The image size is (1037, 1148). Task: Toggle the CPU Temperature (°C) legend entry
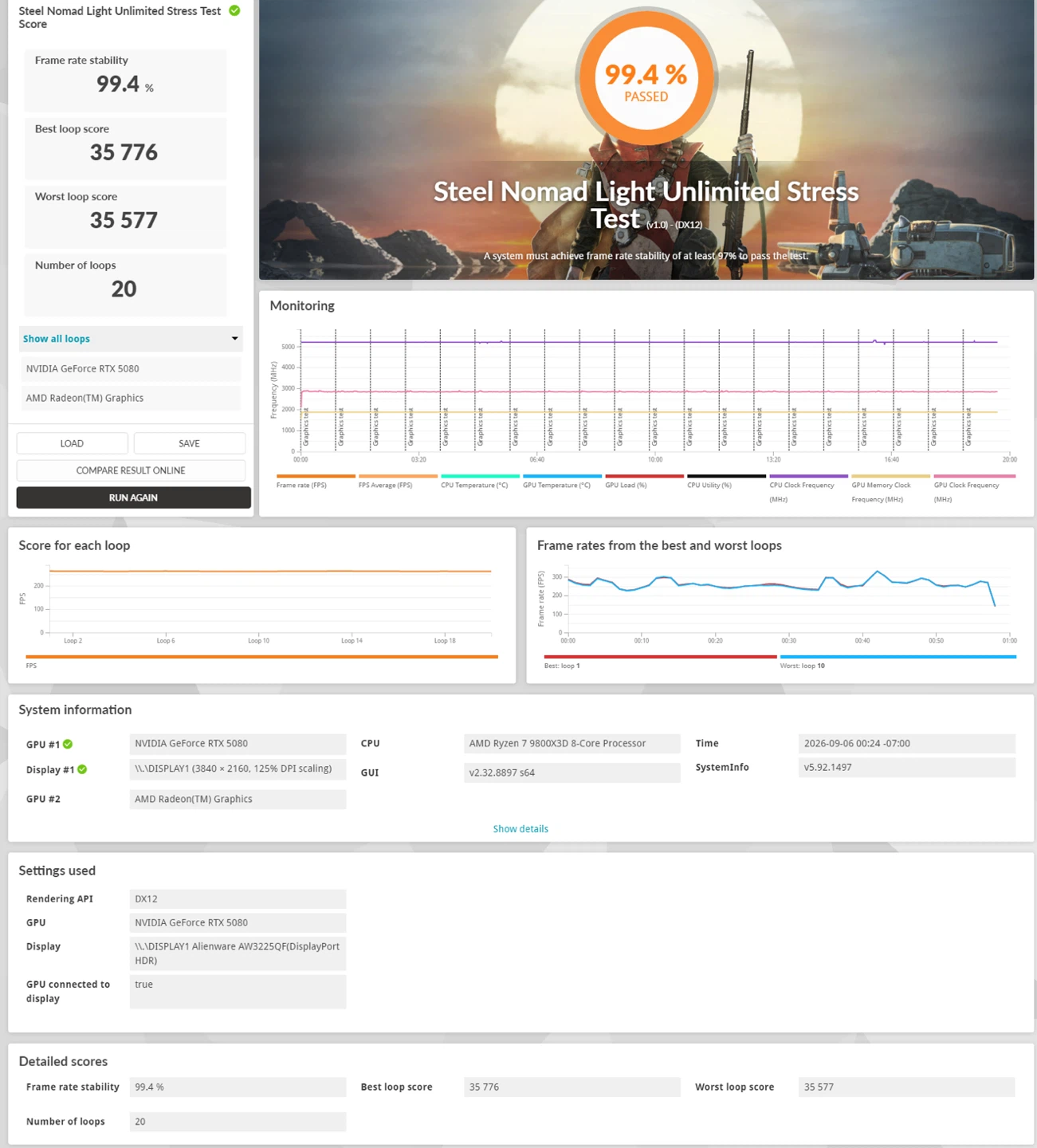480,482
